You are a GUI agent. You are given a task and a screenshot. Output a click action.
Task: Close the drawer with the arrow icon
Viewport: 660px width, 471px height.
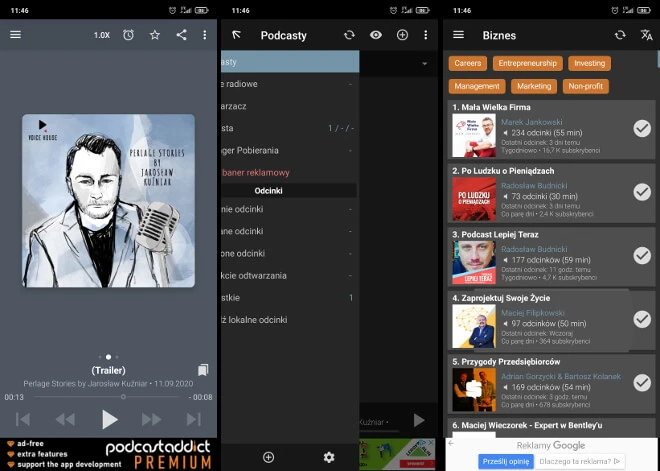237,35
